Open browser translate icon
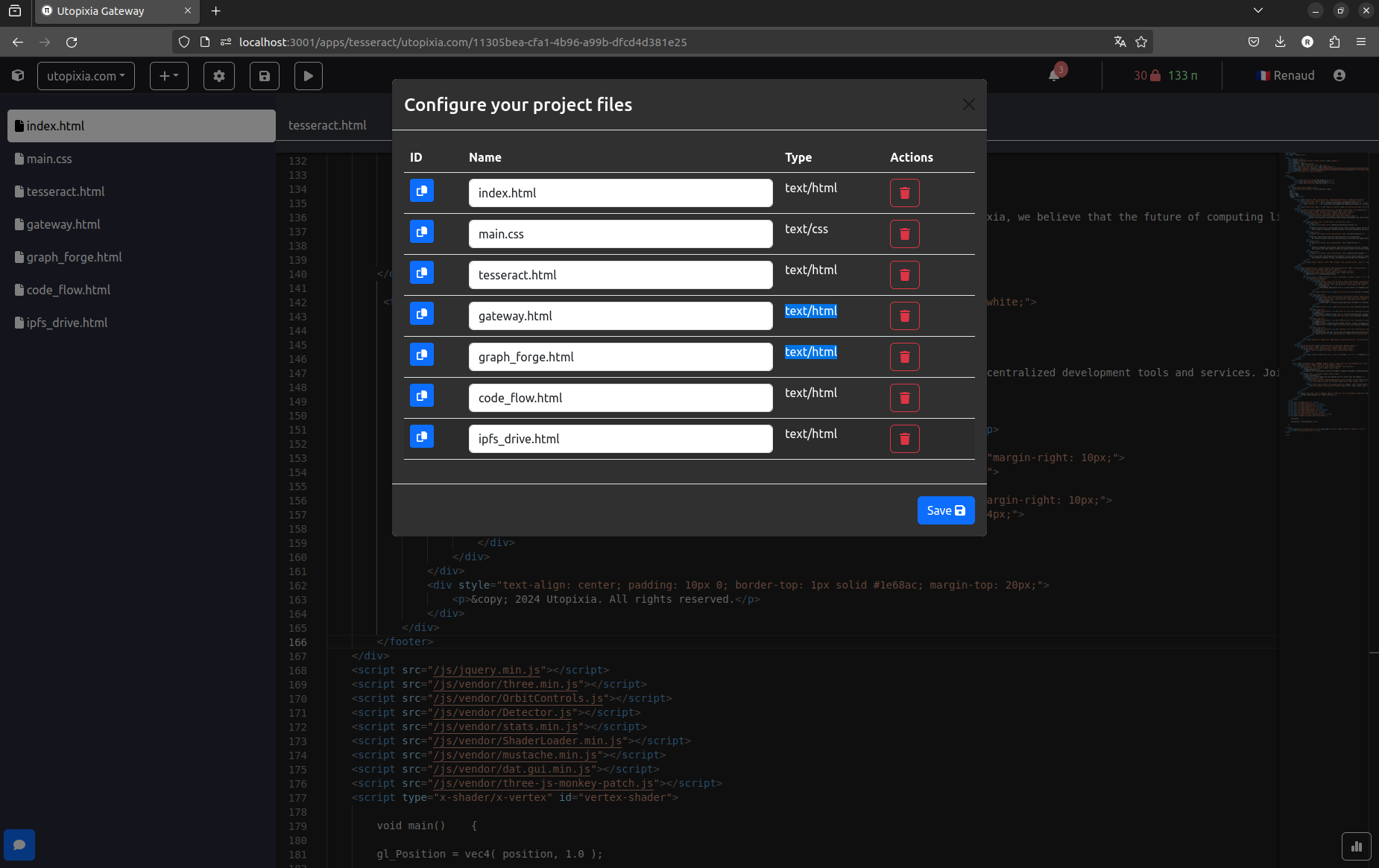Image resolution: width=1379 pixels, height=868 pixels. pos(1120,42)
